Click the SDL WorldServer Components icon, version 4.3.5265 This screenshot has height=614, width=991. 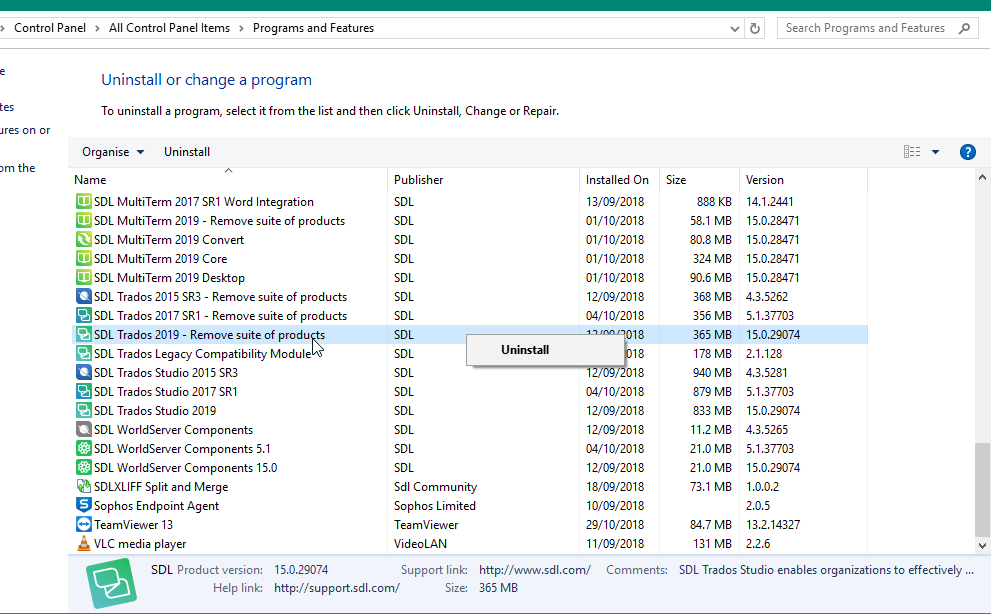click(x=83, y=429)
